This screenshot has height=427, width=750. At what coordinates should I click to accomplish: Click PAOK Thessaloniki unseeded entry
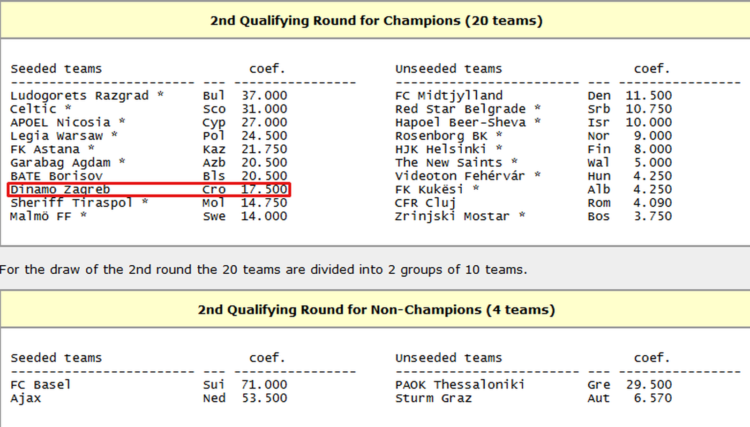(x=461, y=384)
